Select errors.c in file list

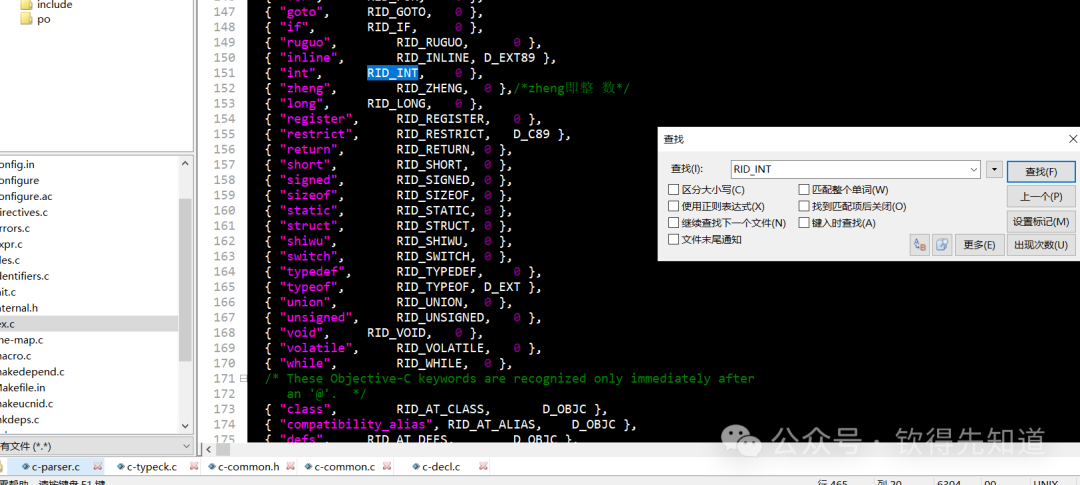pos(14,228)
